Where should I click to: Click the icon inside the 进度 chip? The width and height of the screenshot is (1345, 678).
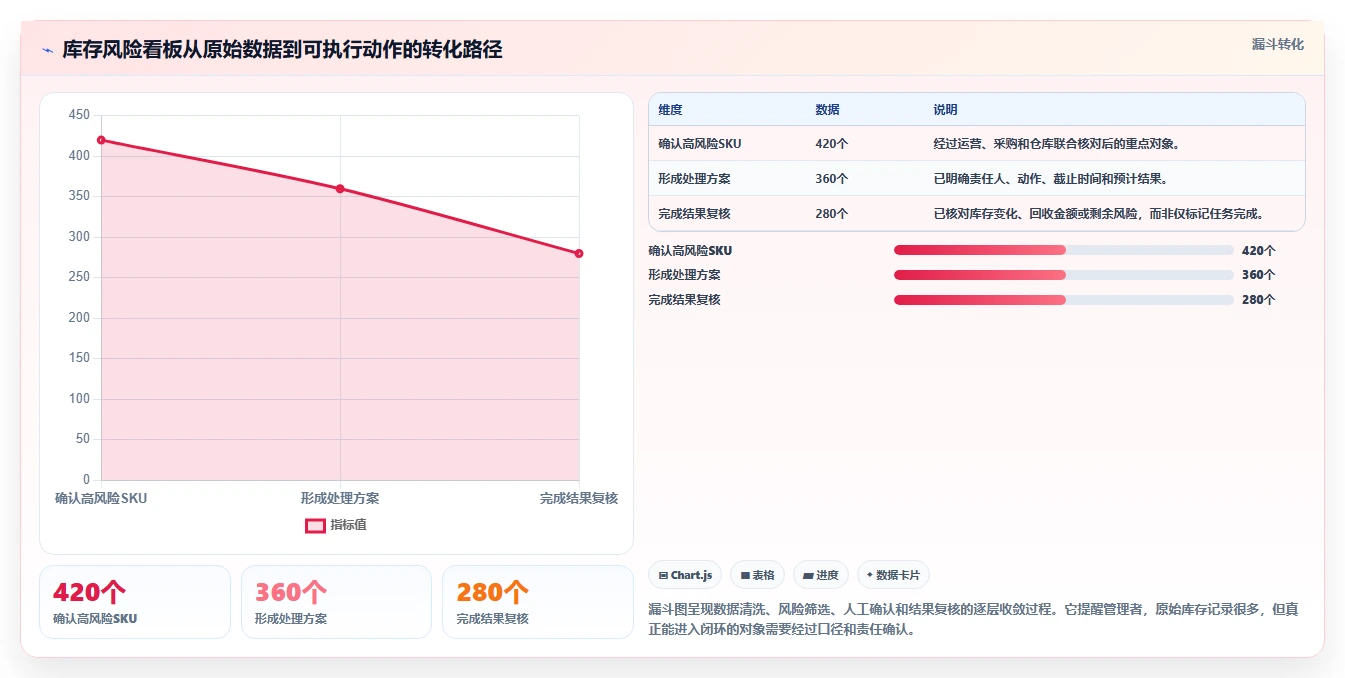click(808, 575)
